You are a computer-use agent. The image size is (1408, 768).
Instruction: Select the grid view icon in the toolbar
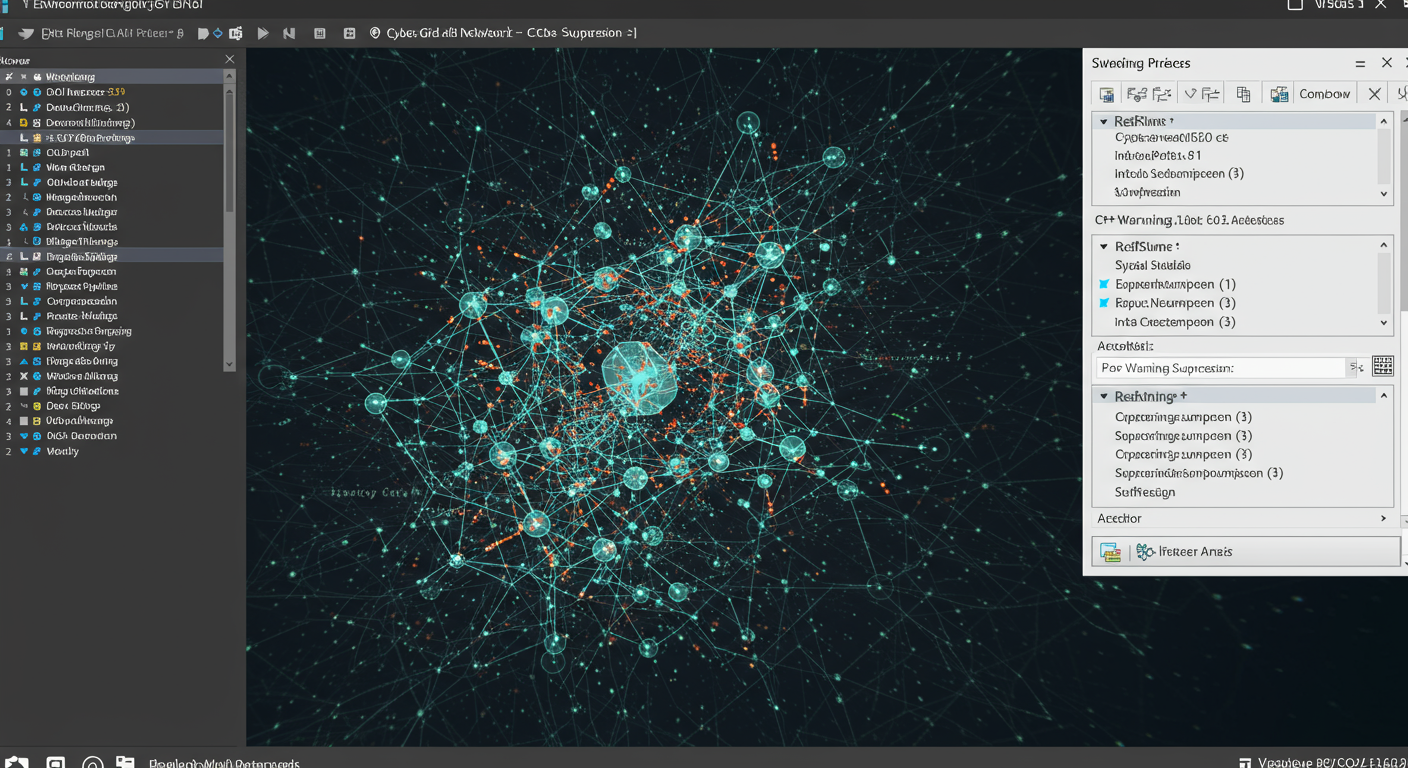click(x=349, y=32)
